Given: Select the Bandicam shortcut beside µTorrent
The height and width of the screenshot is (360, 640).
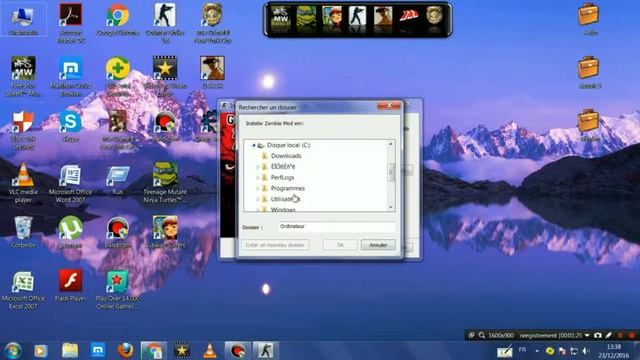Looking at the screenshot, I should [118, 232].
